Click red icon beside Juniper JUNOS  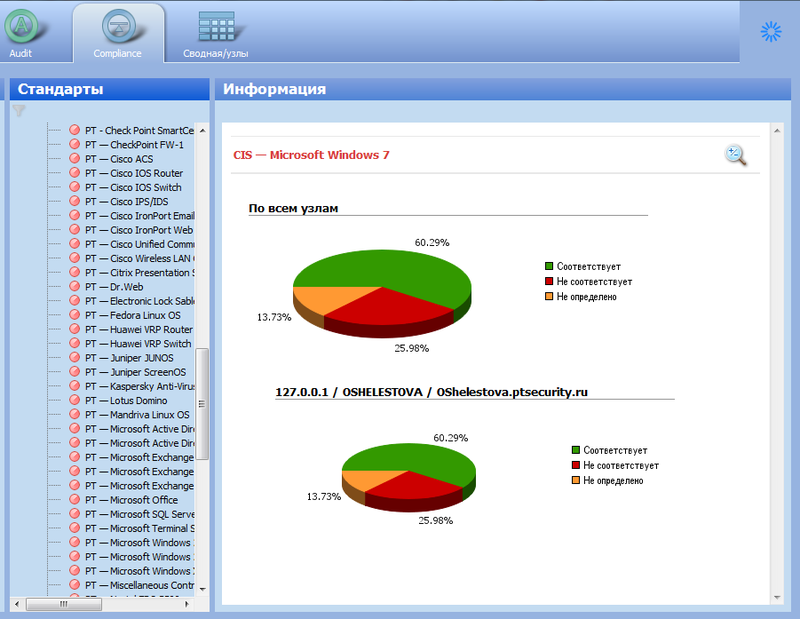click(74, 358)
